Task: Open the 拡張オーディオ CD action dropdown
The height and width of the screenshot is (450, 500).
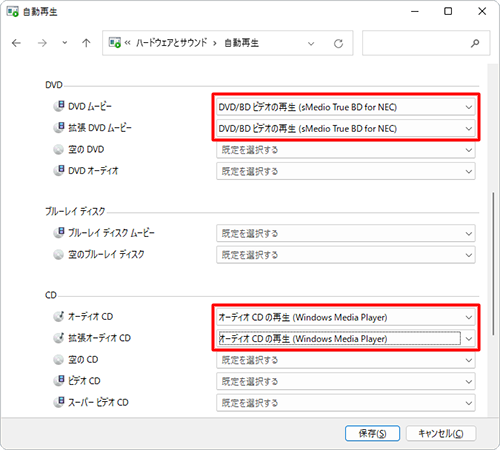Action: pos(346,339)
